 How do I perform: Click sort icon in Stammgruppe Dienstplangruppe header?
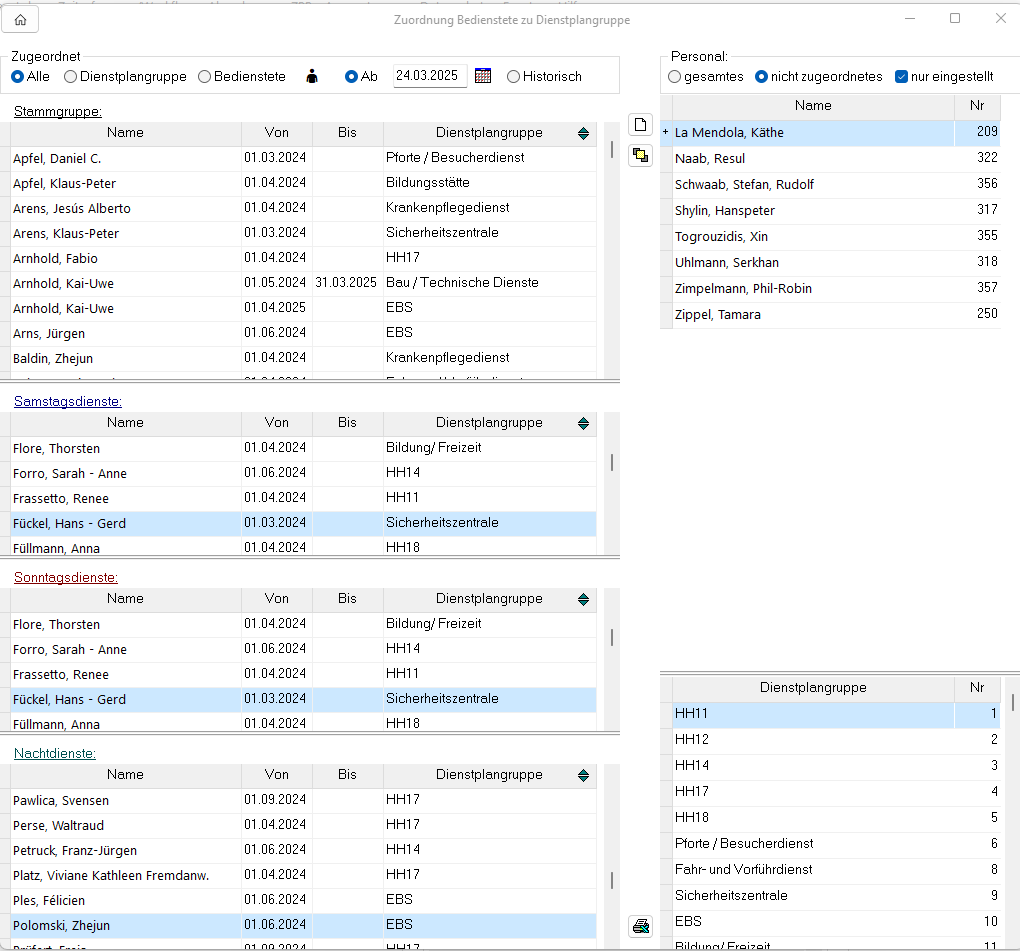583,133
